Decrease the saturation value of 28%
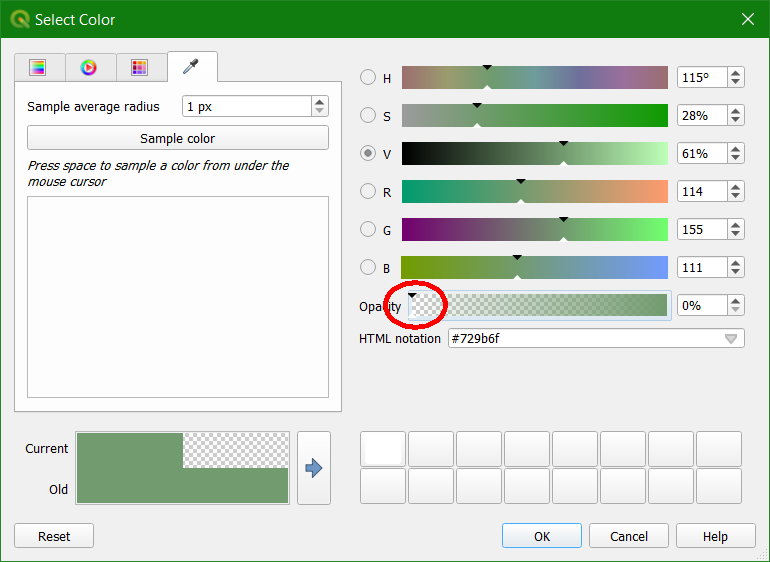The width and height of the screenshot is (770, 562). (735, 120)
